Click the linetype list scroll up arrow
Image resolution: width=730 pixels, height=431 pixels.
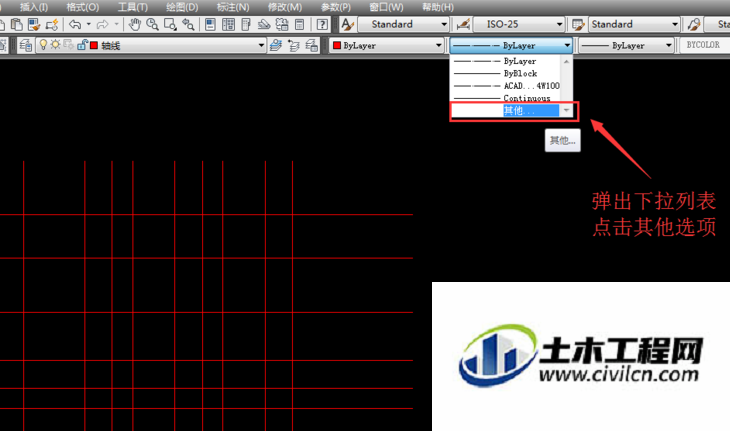tap(567, 61)
